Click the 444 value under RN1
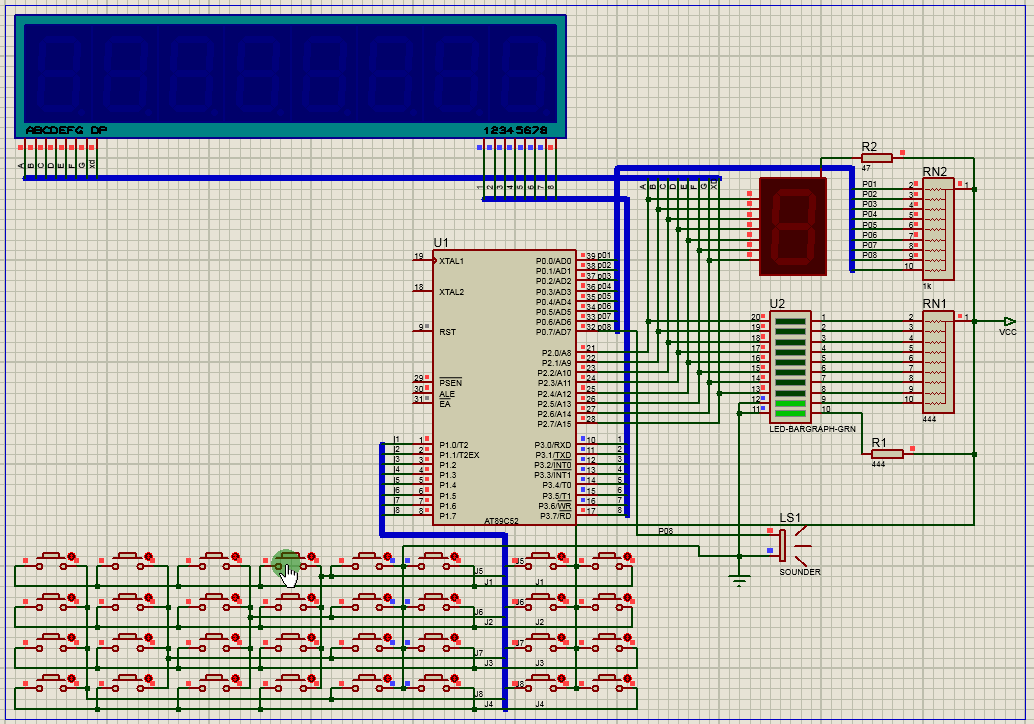This screenshot has width=1034, height=724. pyautogui.click(x=929, y=419)
